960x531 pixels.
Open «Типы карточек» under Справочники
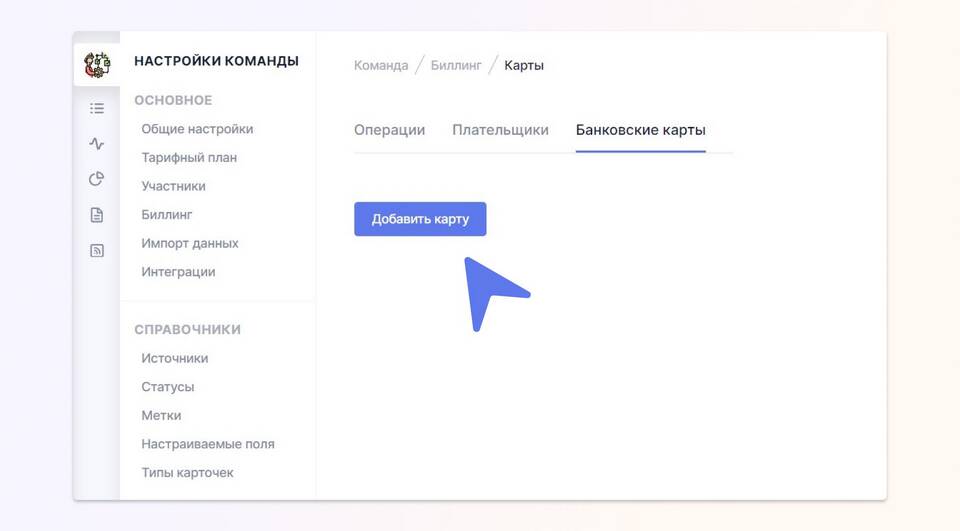(x=187, y=472)
